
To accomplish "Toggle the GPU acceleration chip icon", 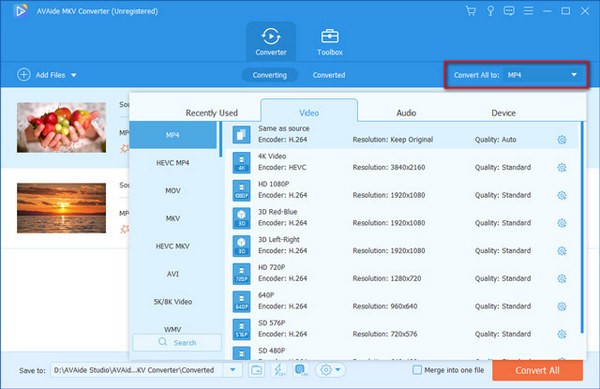I will click(301, 370).
